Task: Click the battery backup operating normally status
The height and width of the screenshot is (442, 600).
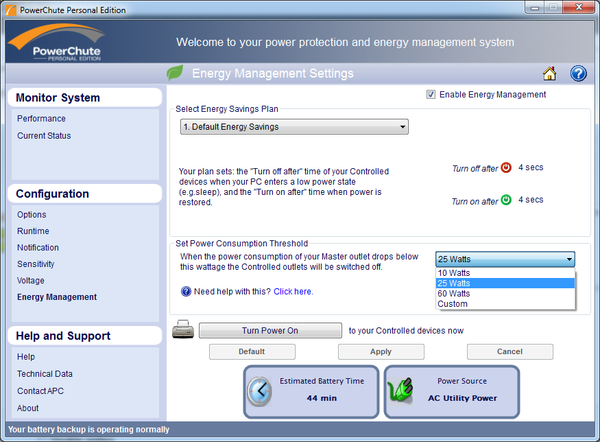Action: click(88, 429)
